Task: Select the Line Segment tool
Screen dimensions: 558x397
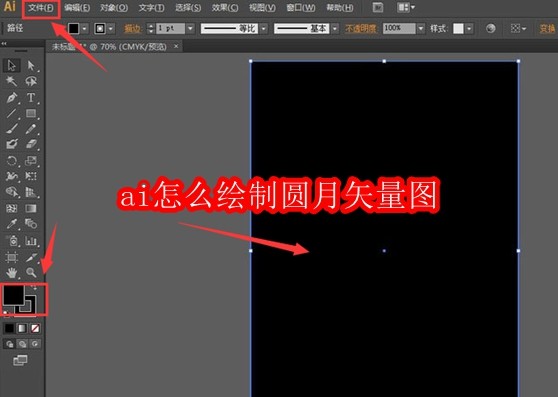Action: click(12, 113)
